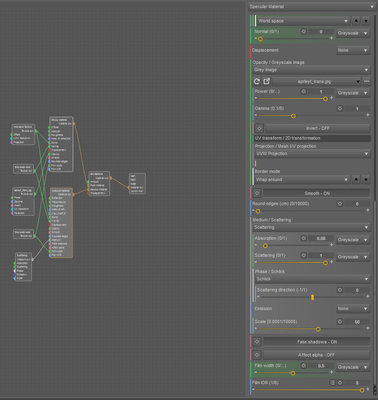Toggle the Invert - OFF button

[317, 128]
